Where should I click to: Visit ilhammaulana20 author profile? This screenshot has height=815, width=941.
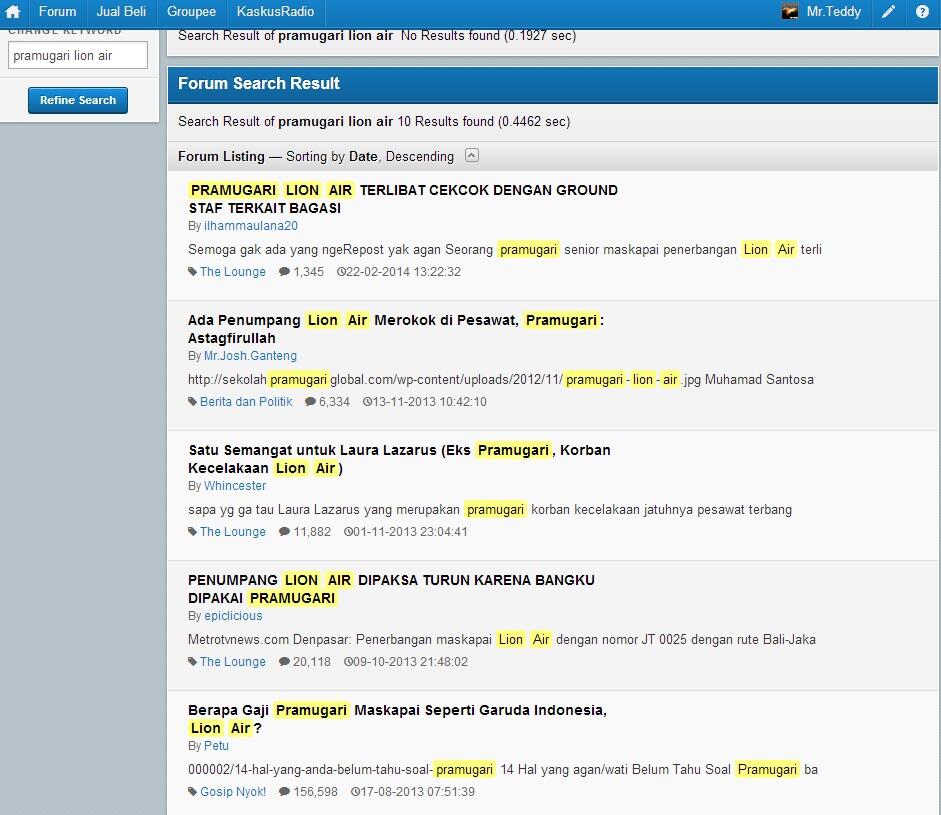[x=250, y=226]
